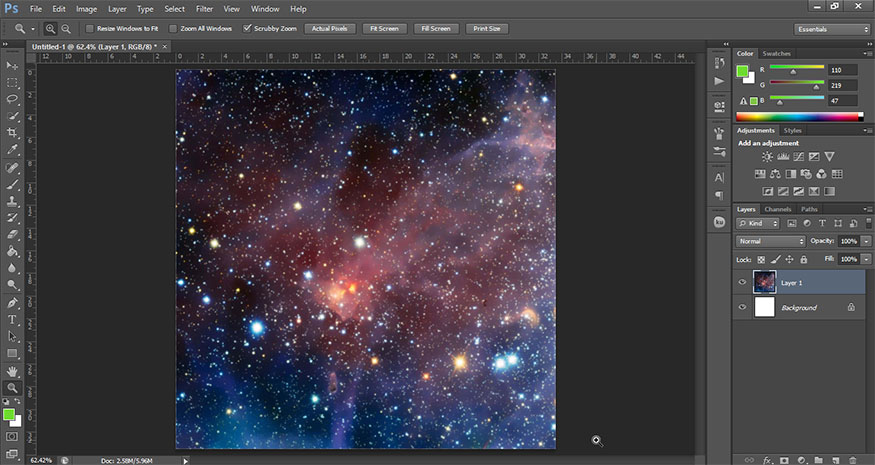Image resolution: width=875 pixels, height=465 pixels.
Task: Select the Clone Stamp tool
Action: [x=12, y=201]
